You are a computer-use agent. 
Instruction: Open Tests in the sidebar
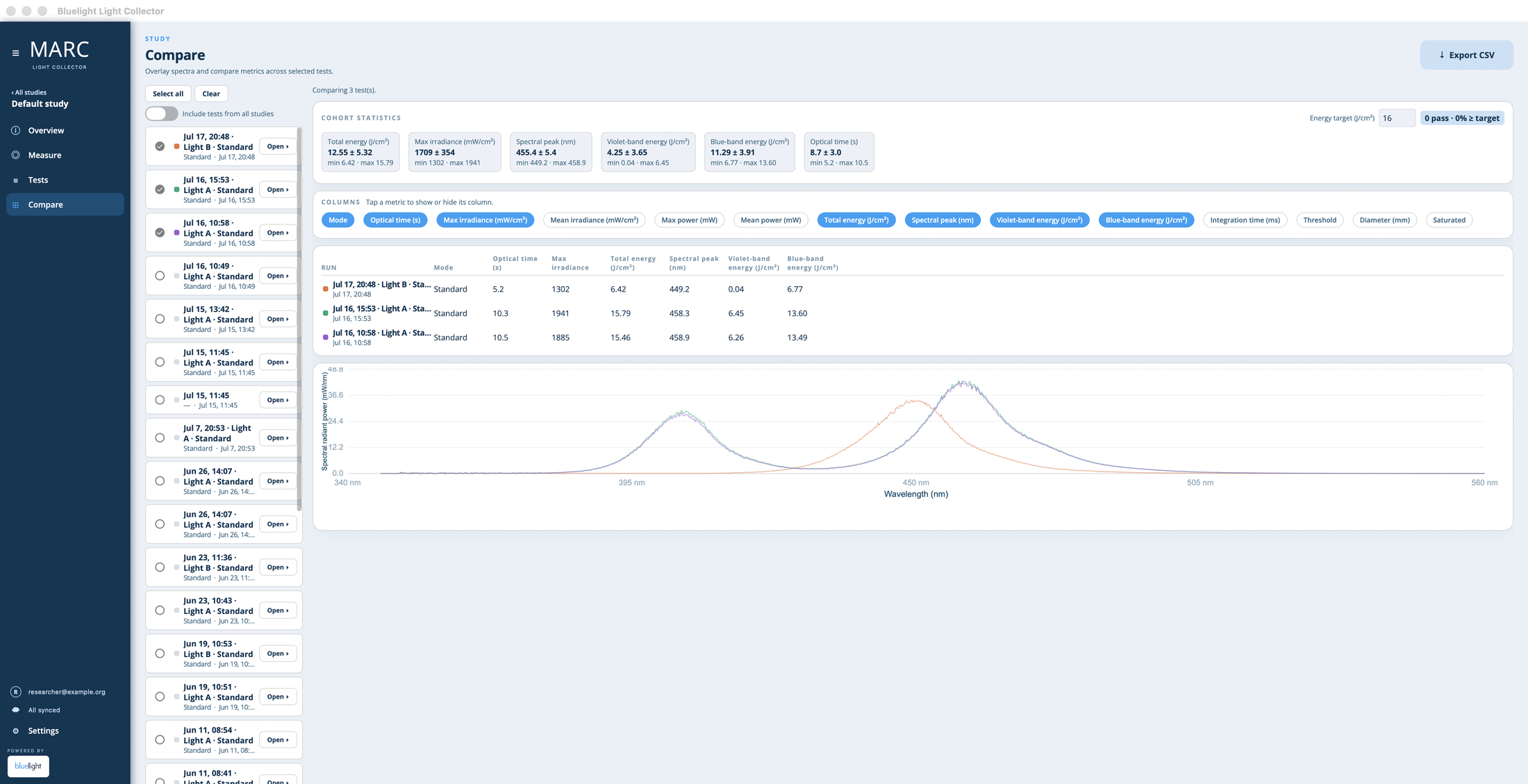coord(65,180)
